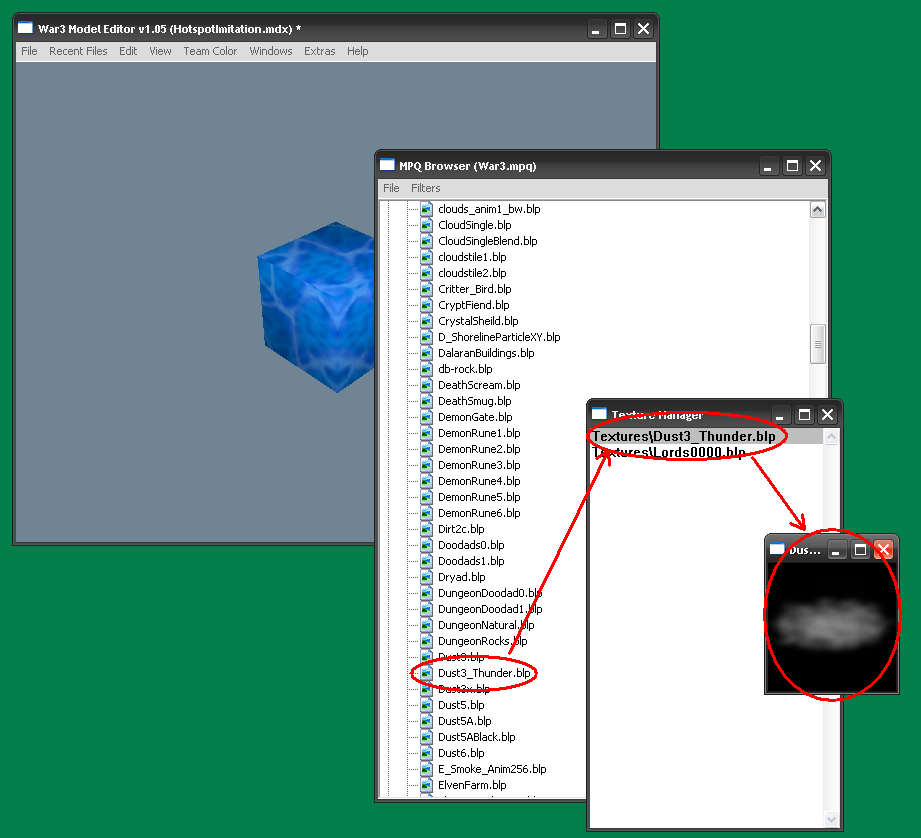Screen dimensions: 921x838
Task: Click the Dirt2c.blp file icon
Action: [x=427, y=529]
